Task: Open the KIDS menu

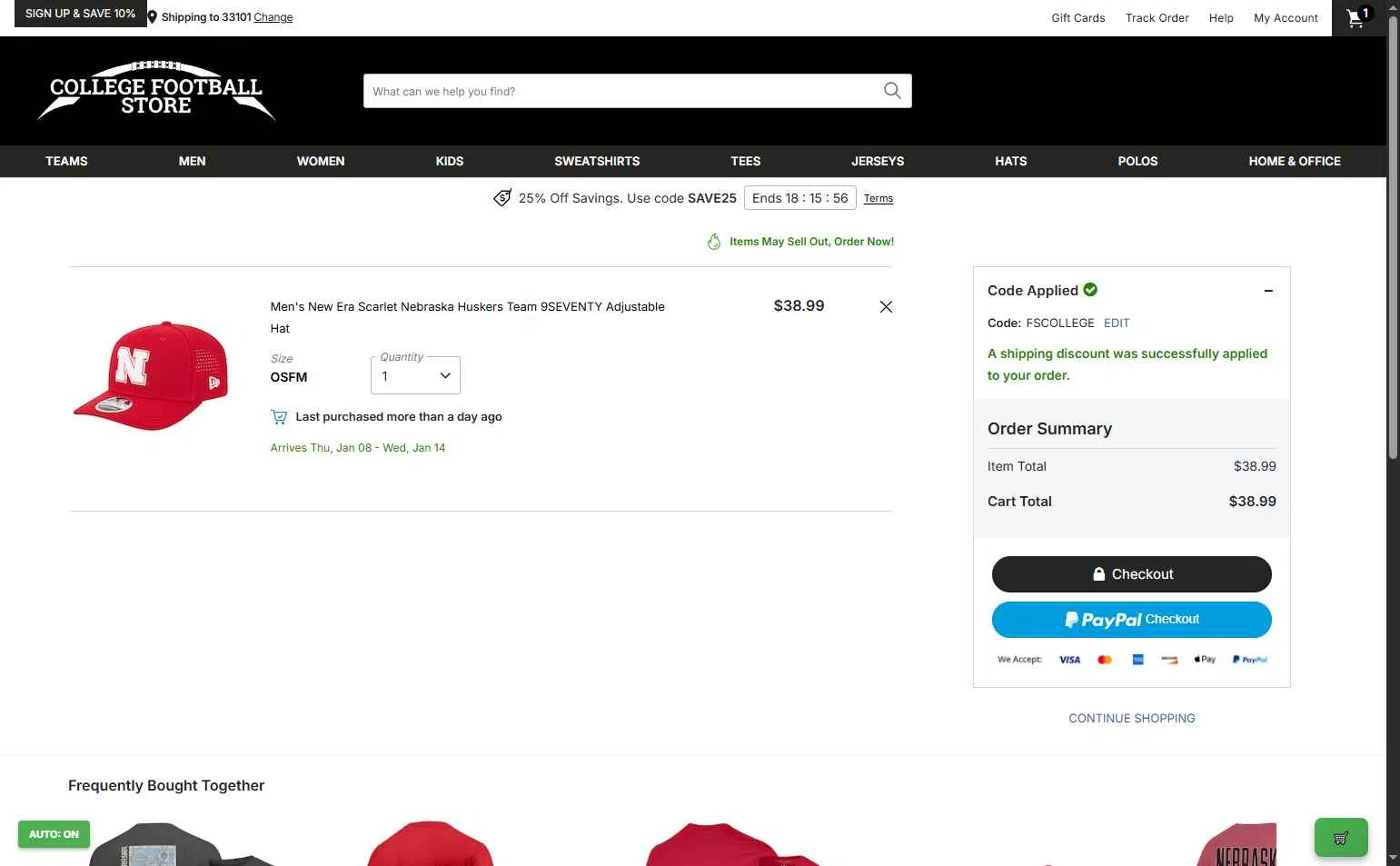Action: (x=450, y=161)
